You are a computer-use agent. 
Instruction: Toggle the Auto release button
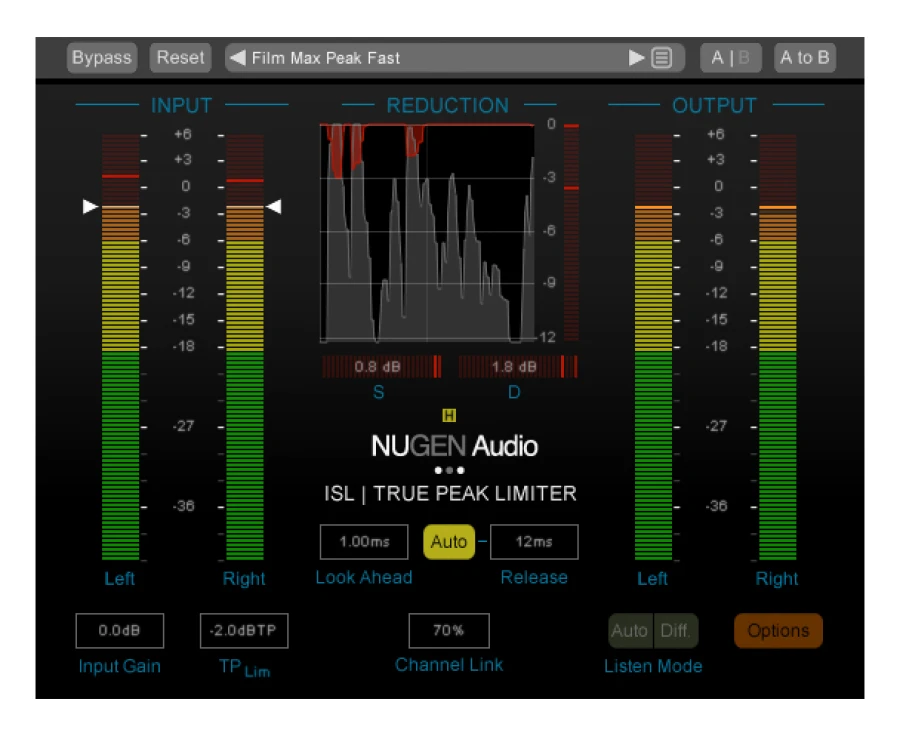[449, 541]
